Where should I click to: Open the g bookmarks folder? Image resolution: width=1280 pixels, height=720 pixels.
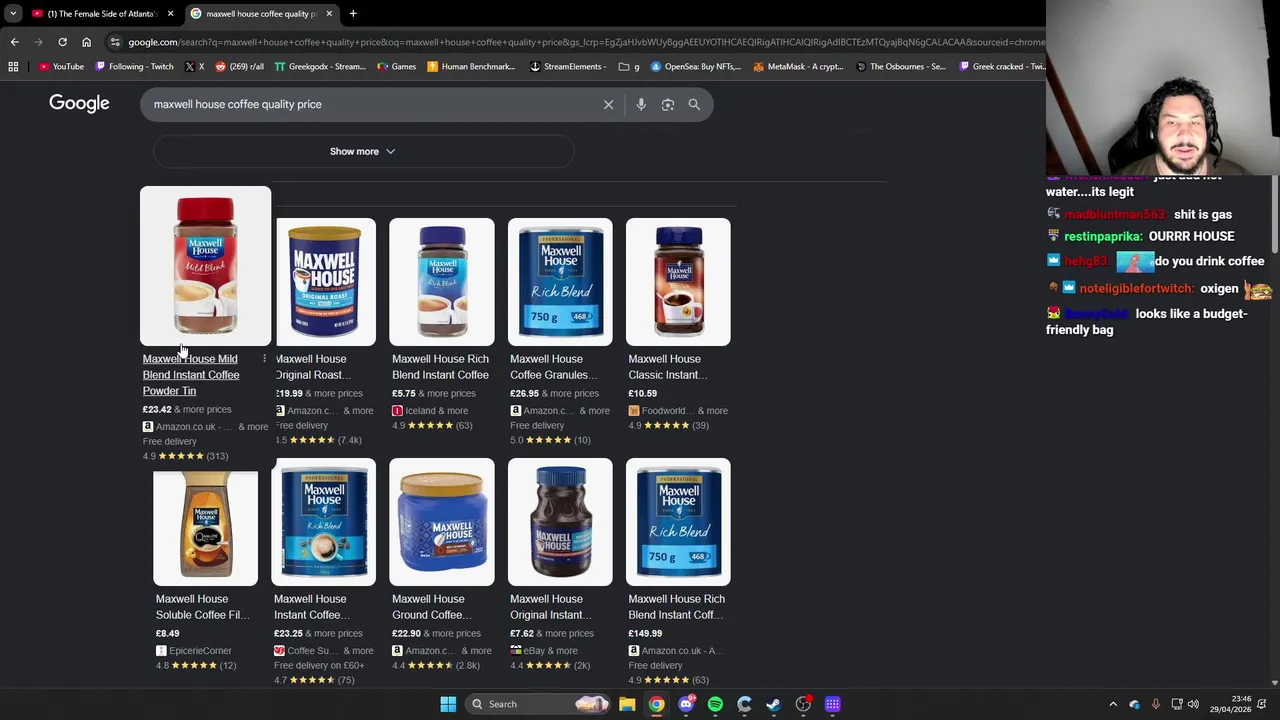(x=628, y=67)
